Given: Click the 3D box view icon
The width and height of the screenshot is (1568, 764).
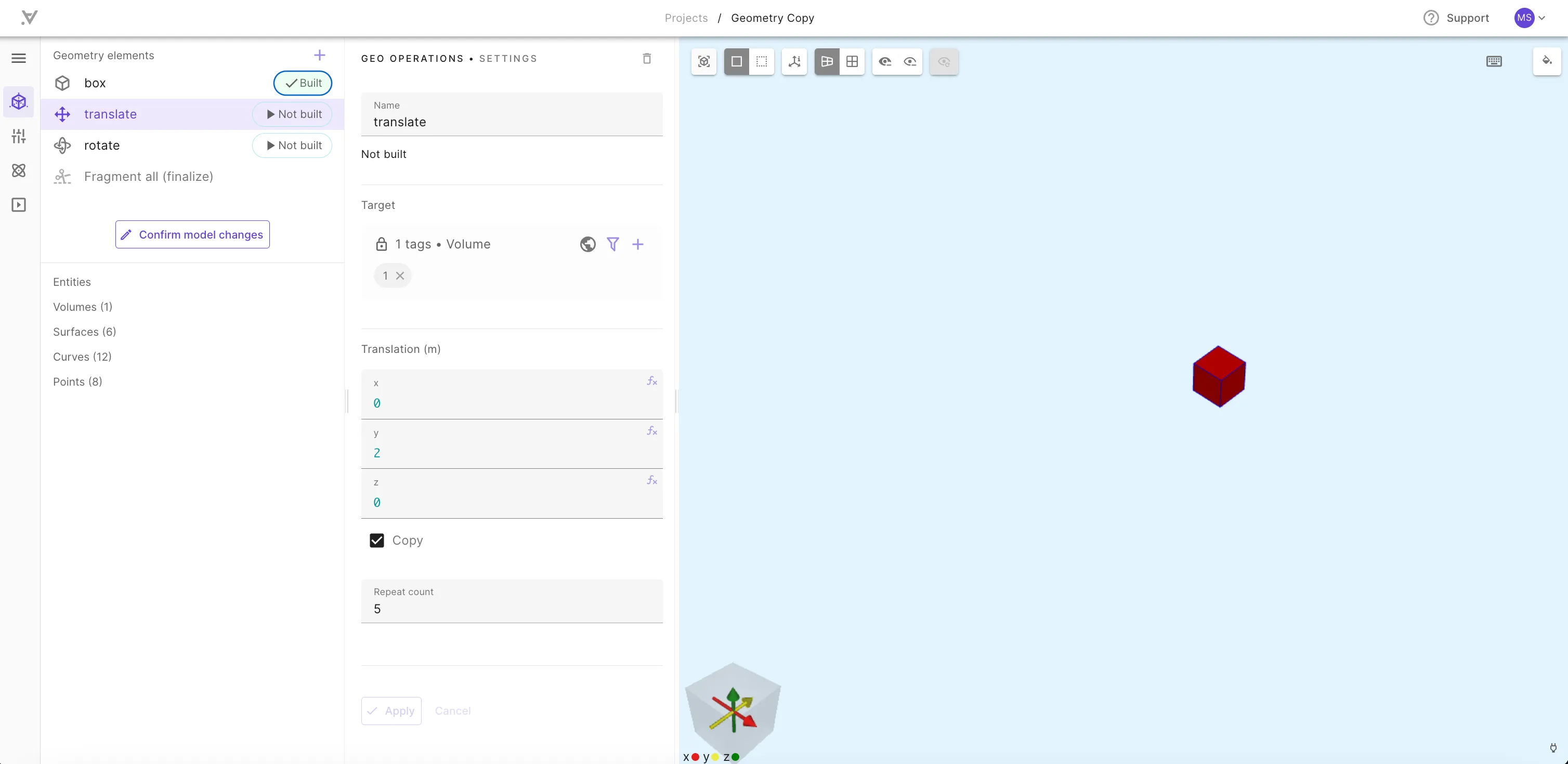Looking at the screenshot, I should pos(705,61).
